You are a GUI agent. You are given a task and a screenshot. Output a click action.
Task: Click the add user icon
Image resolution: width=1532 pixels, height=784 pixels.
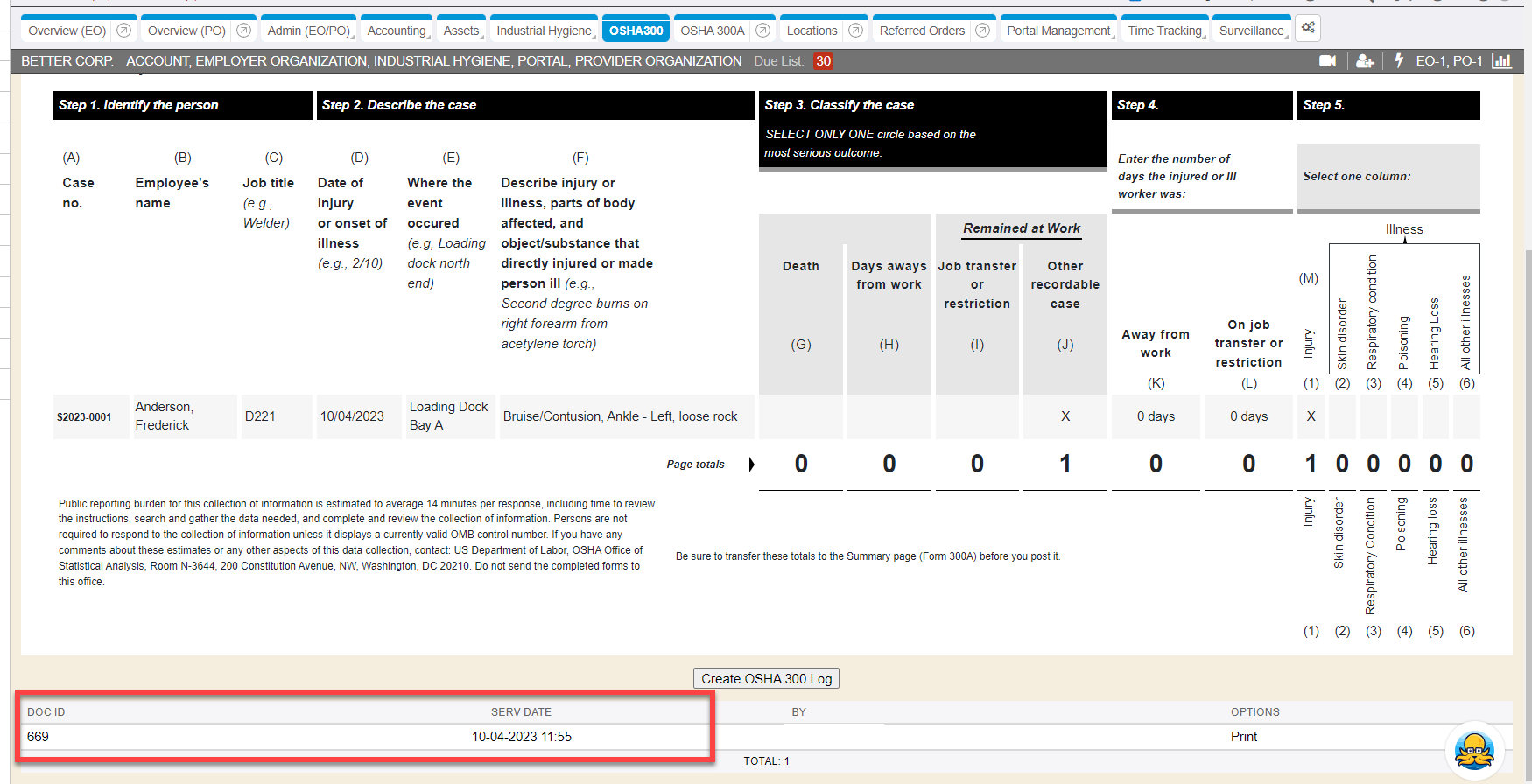pos(1364,61)
